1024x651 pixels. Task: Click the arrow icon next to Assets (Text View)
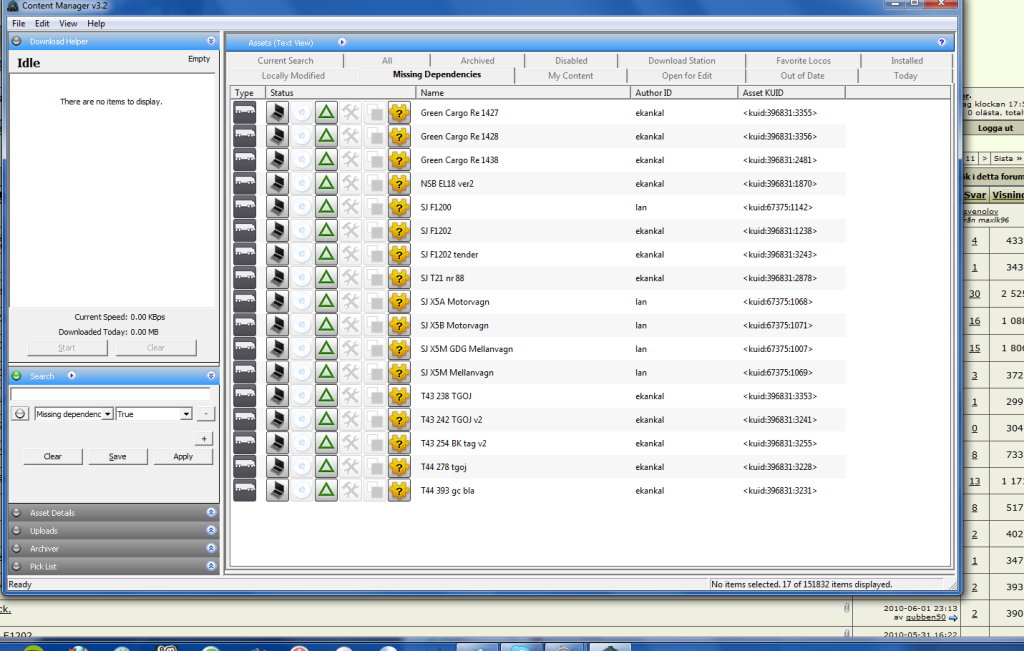pyautogui.click(x=342, y=42)
